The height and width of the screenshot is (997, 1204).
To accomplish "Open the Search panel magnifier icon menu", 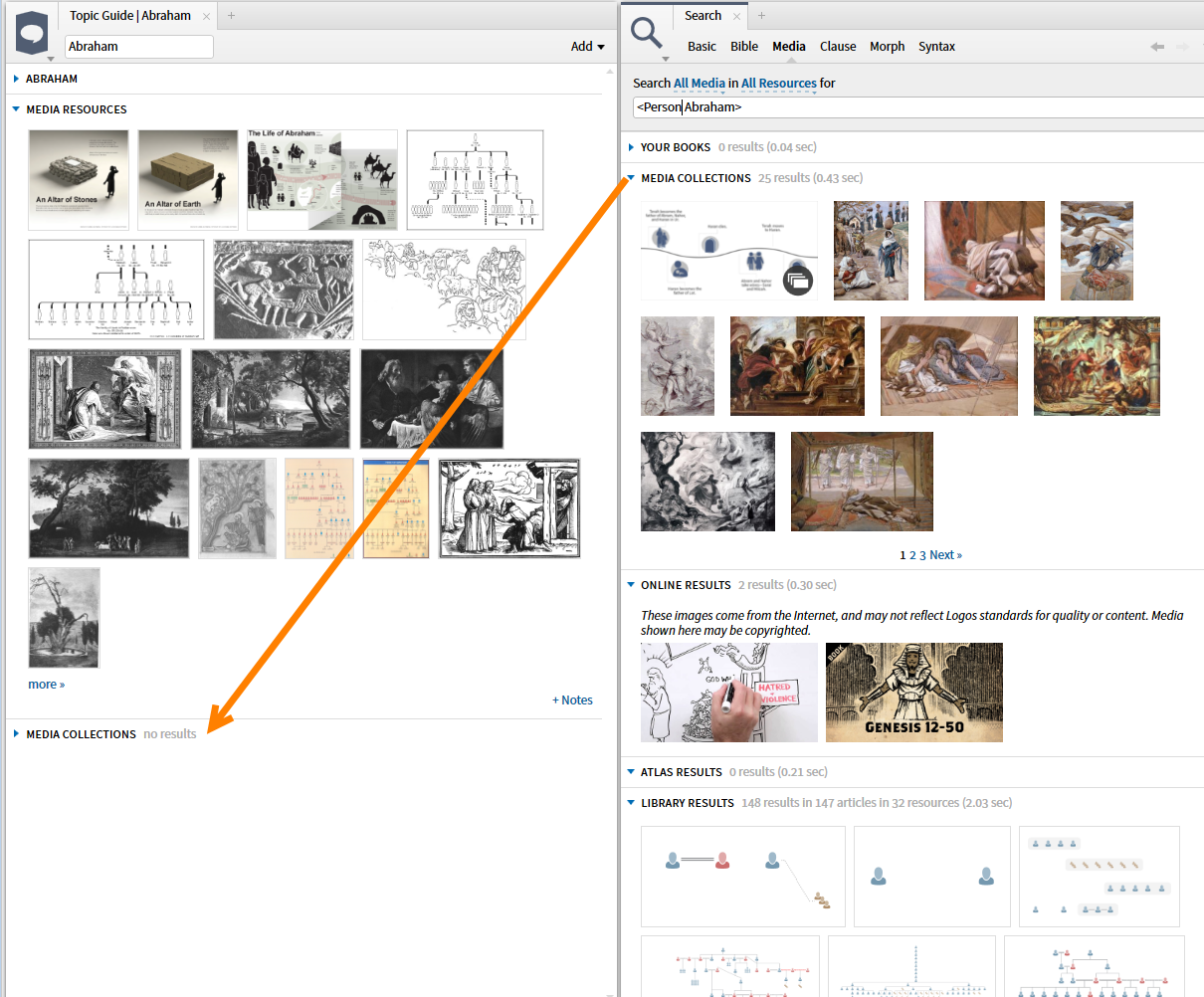I will coord(647,36).
